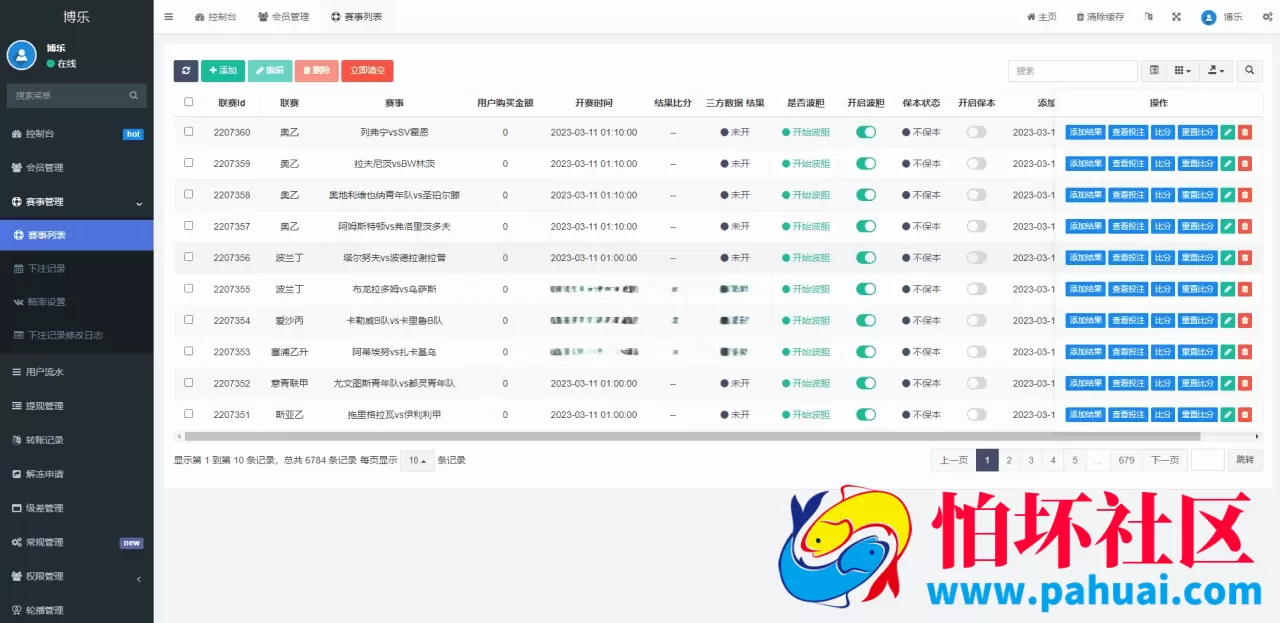
Task: Toggle 开启波胆 switch for row 2207360
Action: 866,132
